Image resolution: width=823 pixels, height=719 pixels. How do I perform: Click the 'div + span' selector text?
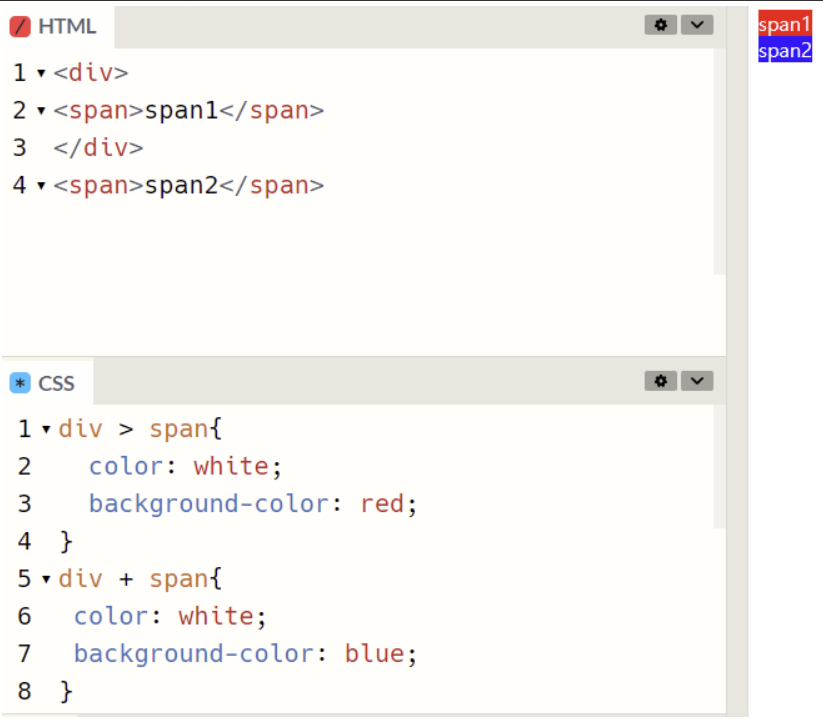tap(133, 579)
